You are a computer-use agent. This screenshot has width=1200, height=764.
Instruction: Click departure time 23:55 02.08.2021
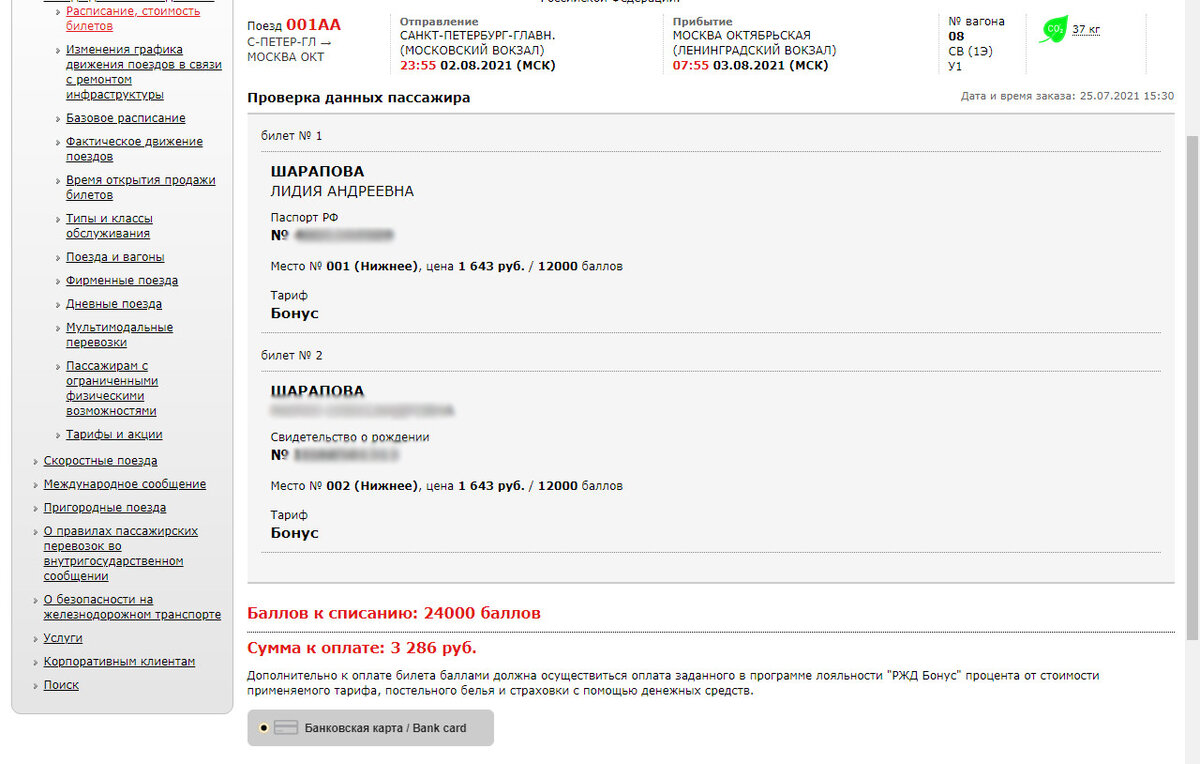[477, 65]
